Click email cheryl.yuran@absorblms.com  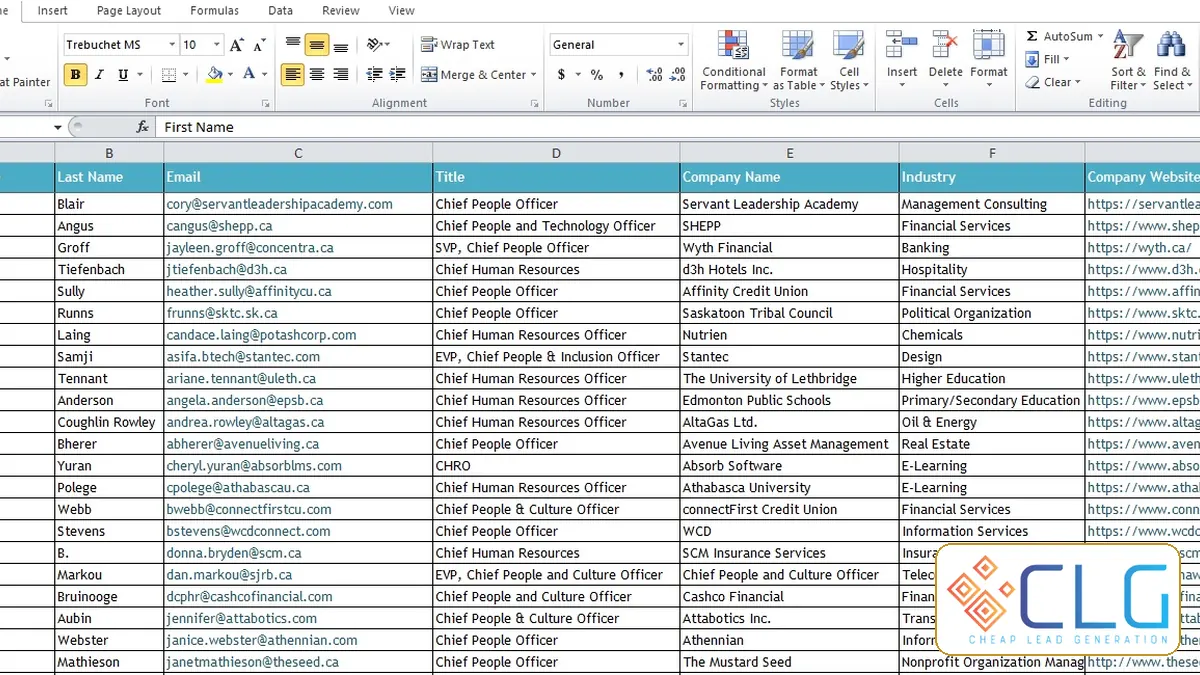(x=254, y=466)
